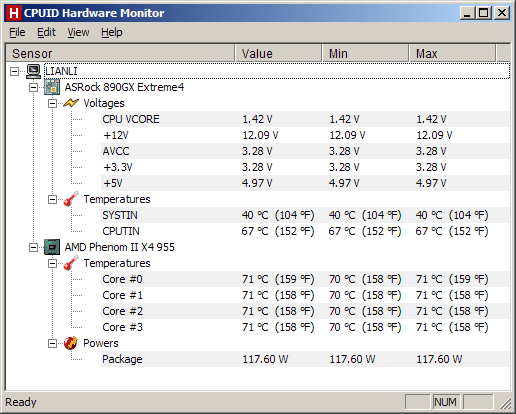Click the +5V max value 4.97 V

pos(431,183)
